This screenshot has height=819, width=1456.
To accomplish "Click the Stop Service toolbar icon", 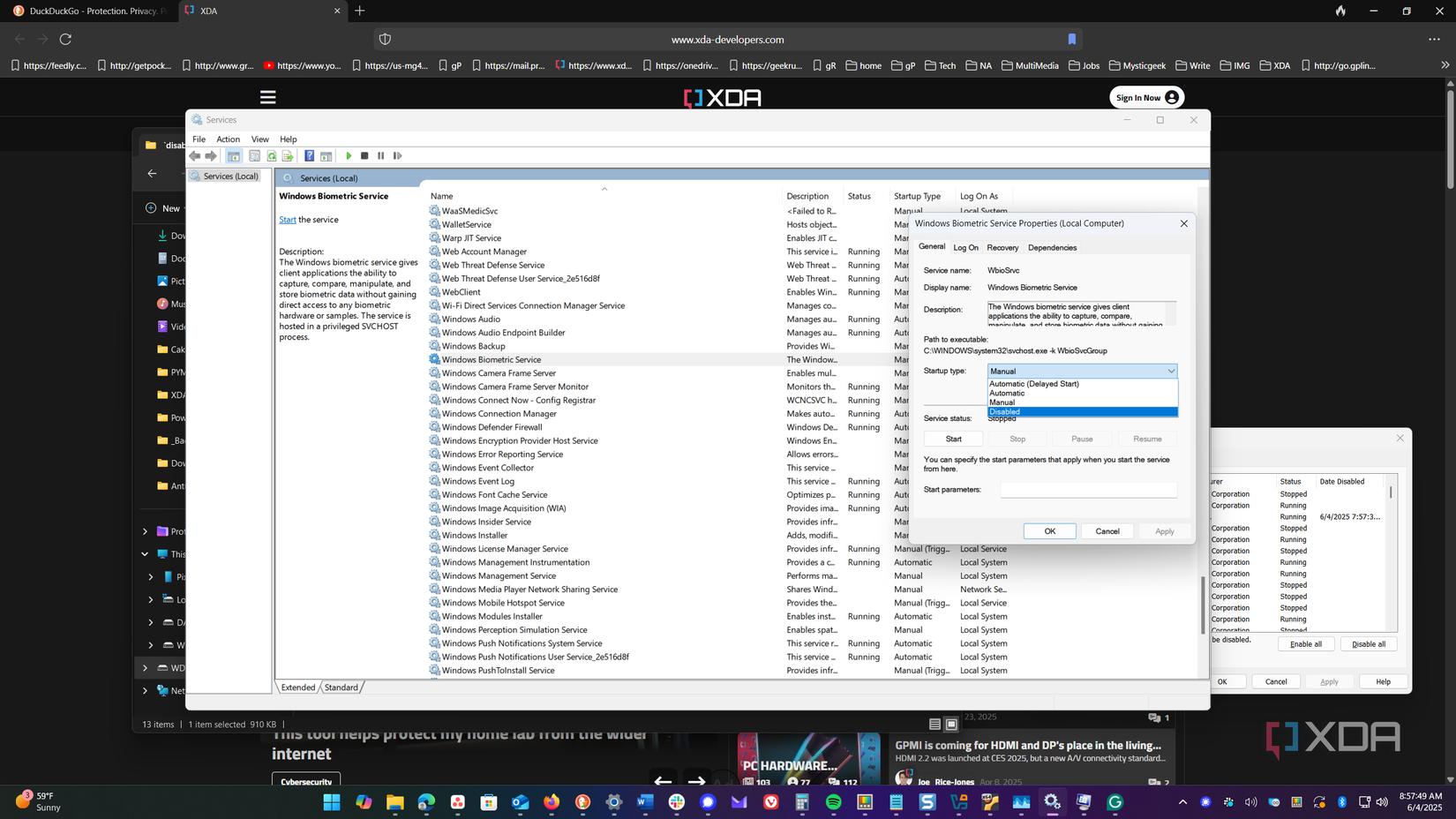I will tap(364, 156).
